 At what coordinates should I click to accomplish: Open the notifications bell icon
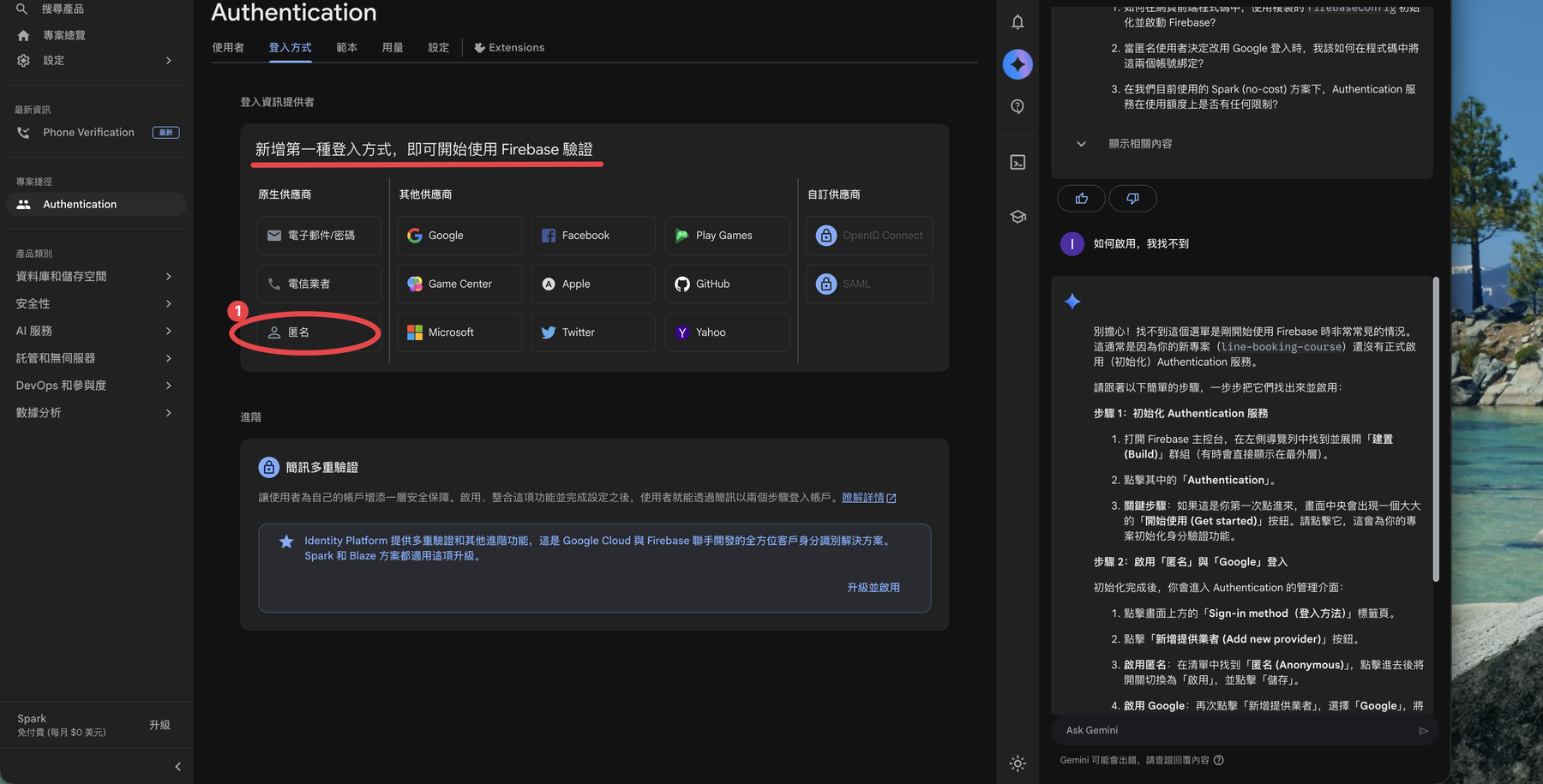click(1018, 22)
